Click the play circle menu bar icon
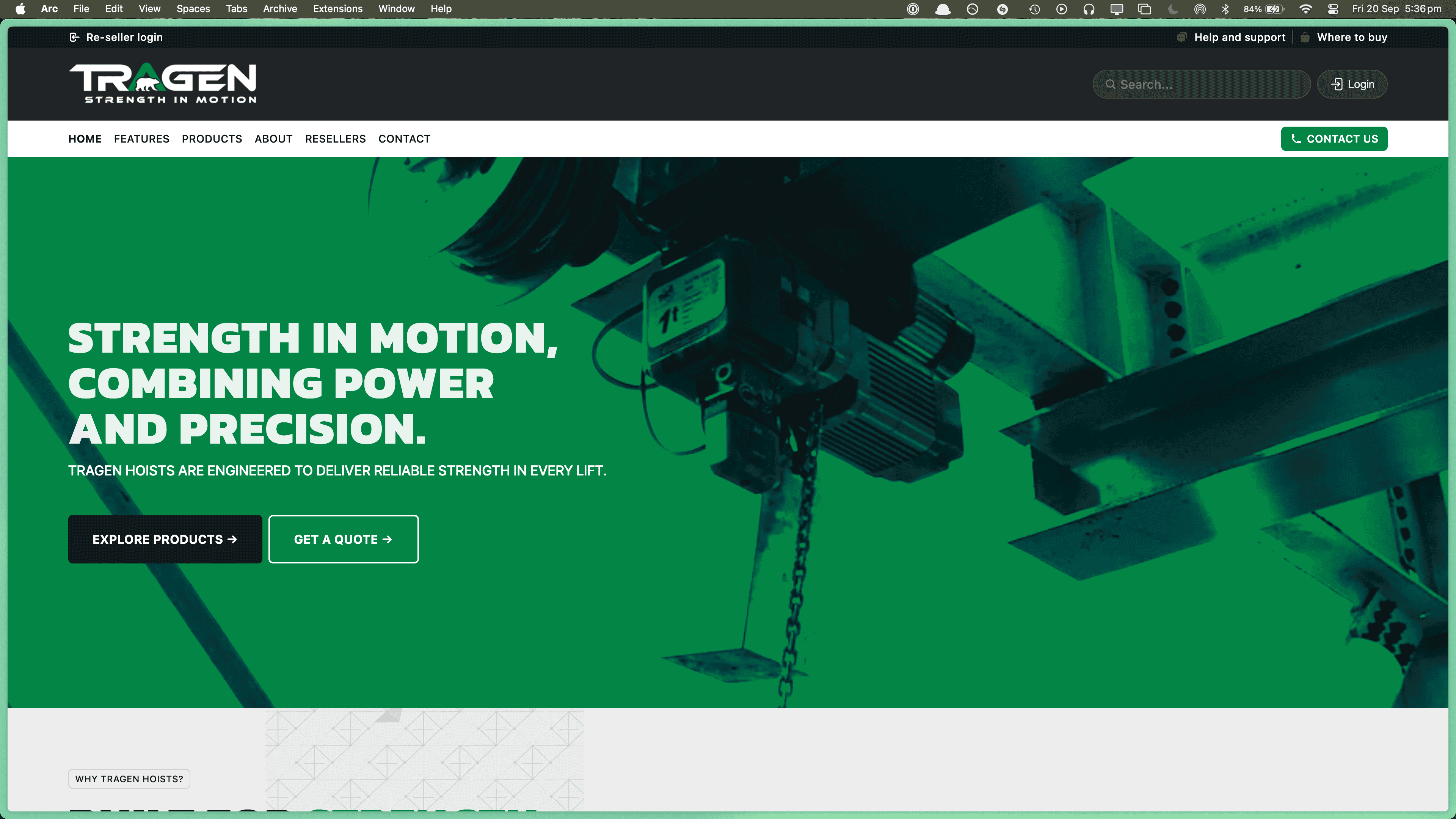The width and height of the screenshot is (1456, 819). tap(1062, 8)
